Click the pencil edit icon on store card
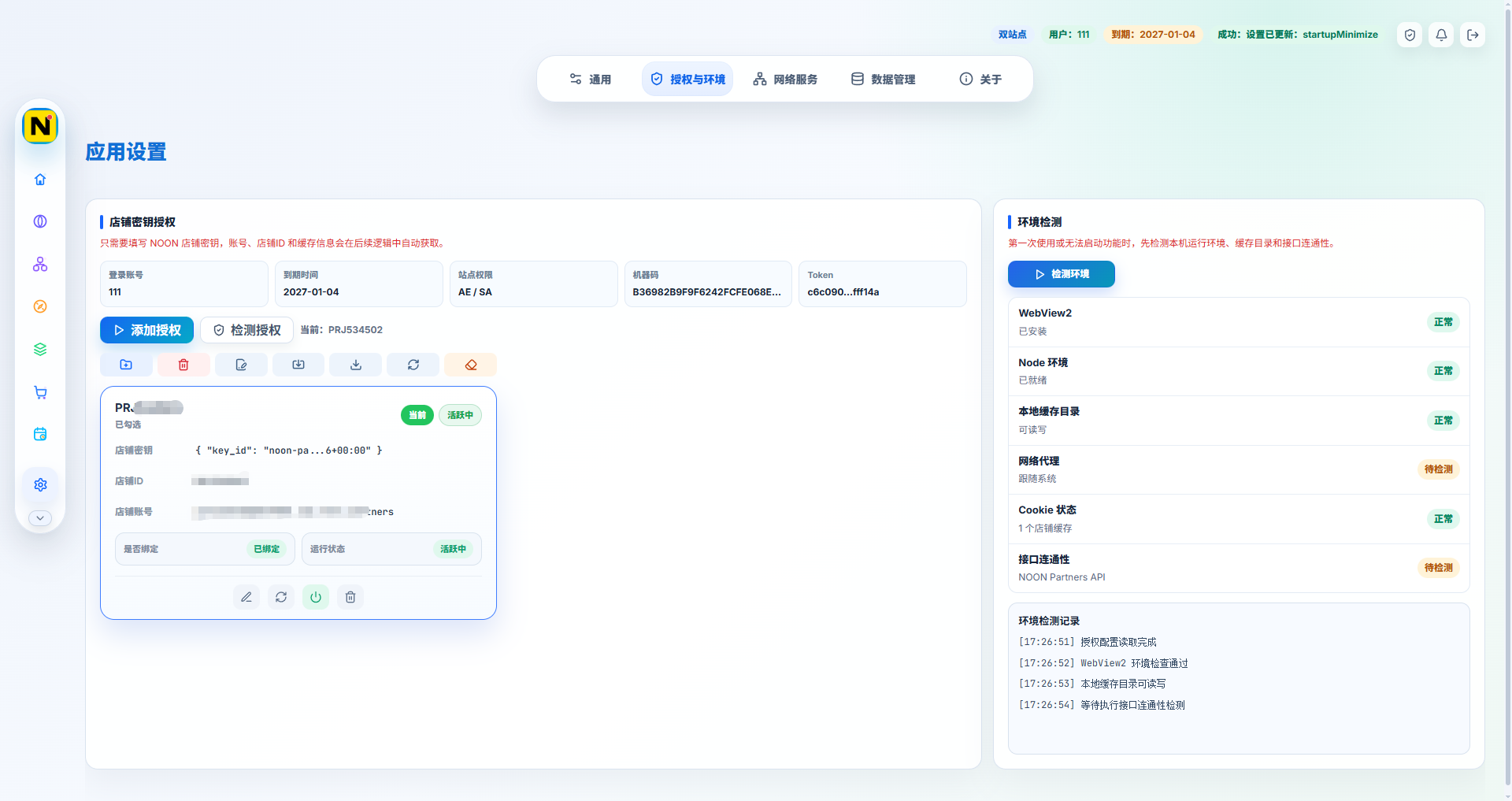The width and height of the screenshot is (1512, 801). pos(246,597)
